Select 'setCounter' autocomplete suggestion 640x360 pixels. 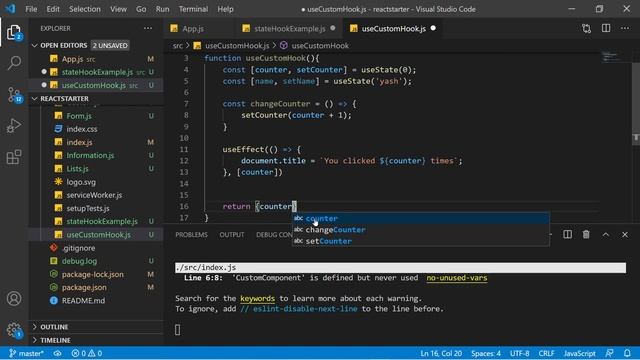click(421, 241)
